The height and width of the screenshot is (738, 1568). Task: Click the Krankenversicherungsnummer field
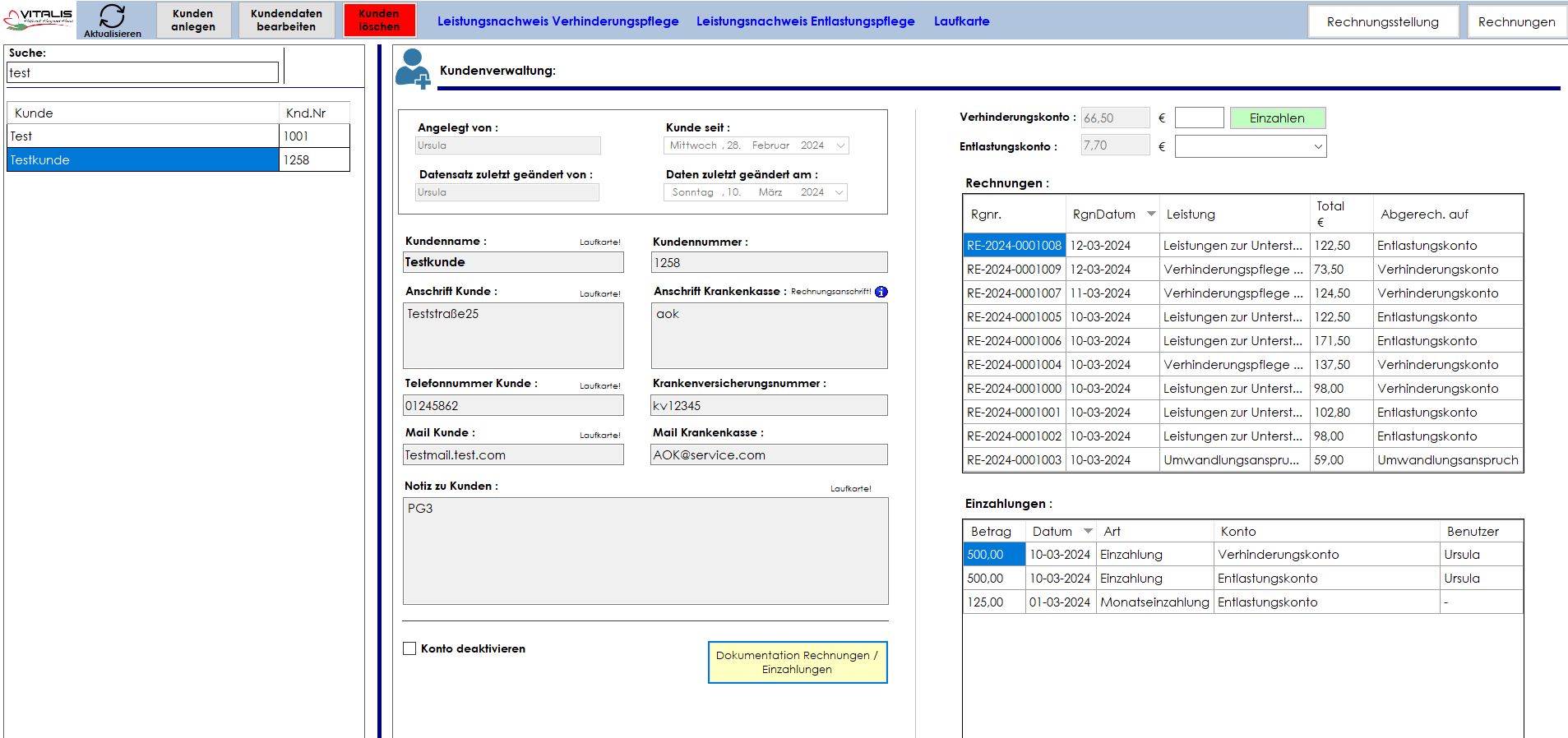click(x=769, y=405)
